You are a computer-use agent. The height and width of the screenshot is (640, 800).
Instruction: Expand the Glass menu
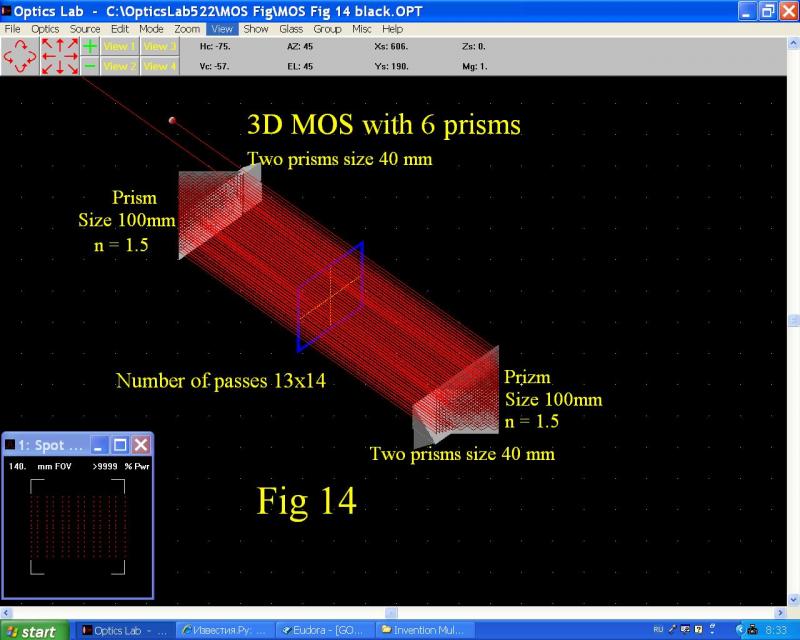291,29
